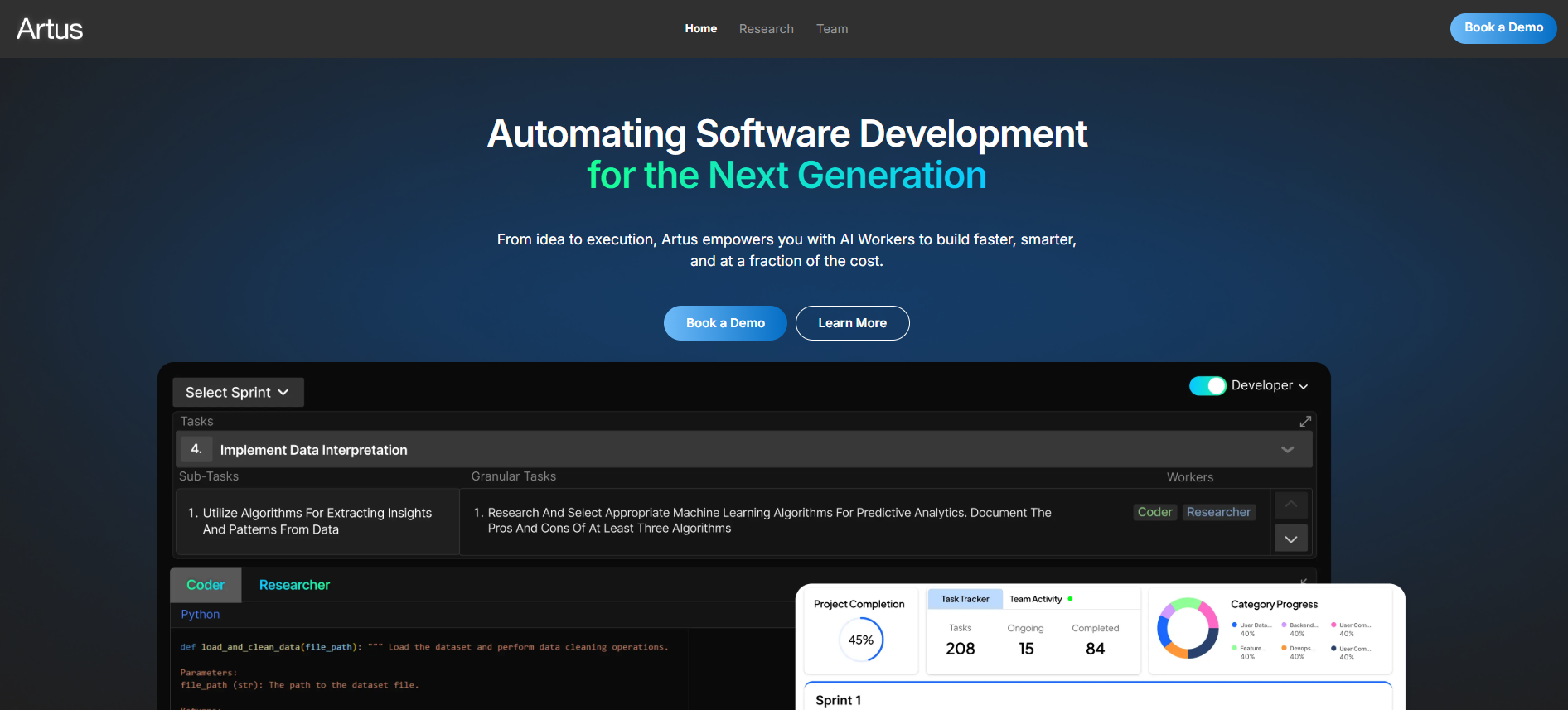The width and height of the screenshot is (1568, 710).
Task: Click the 45% project completion ring
Action: [x=861, y=640]
